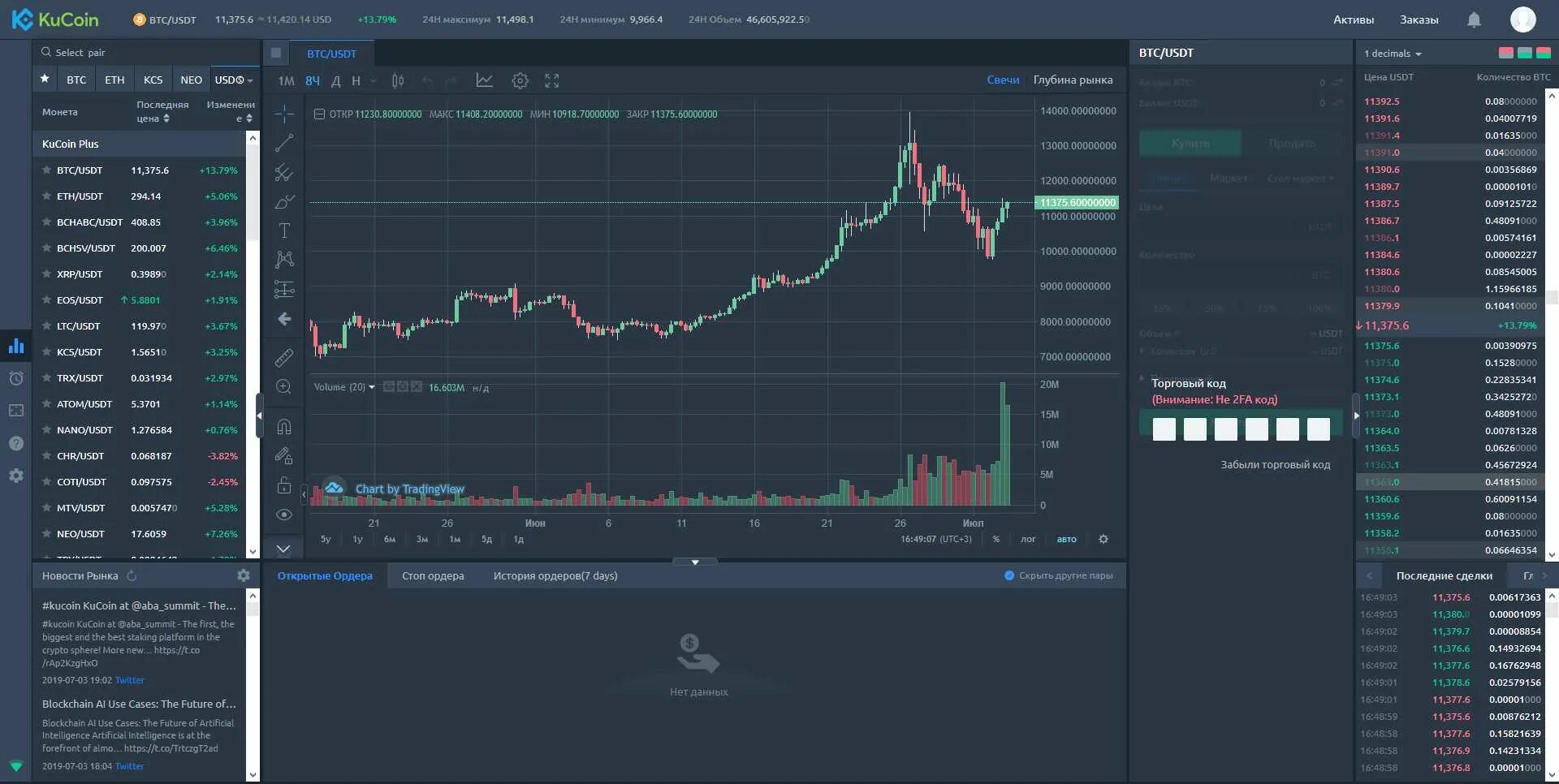Hide all drawings eye icon
Image resolution: width=1559 pixels, height=784 pixels.
pos(284,515)
